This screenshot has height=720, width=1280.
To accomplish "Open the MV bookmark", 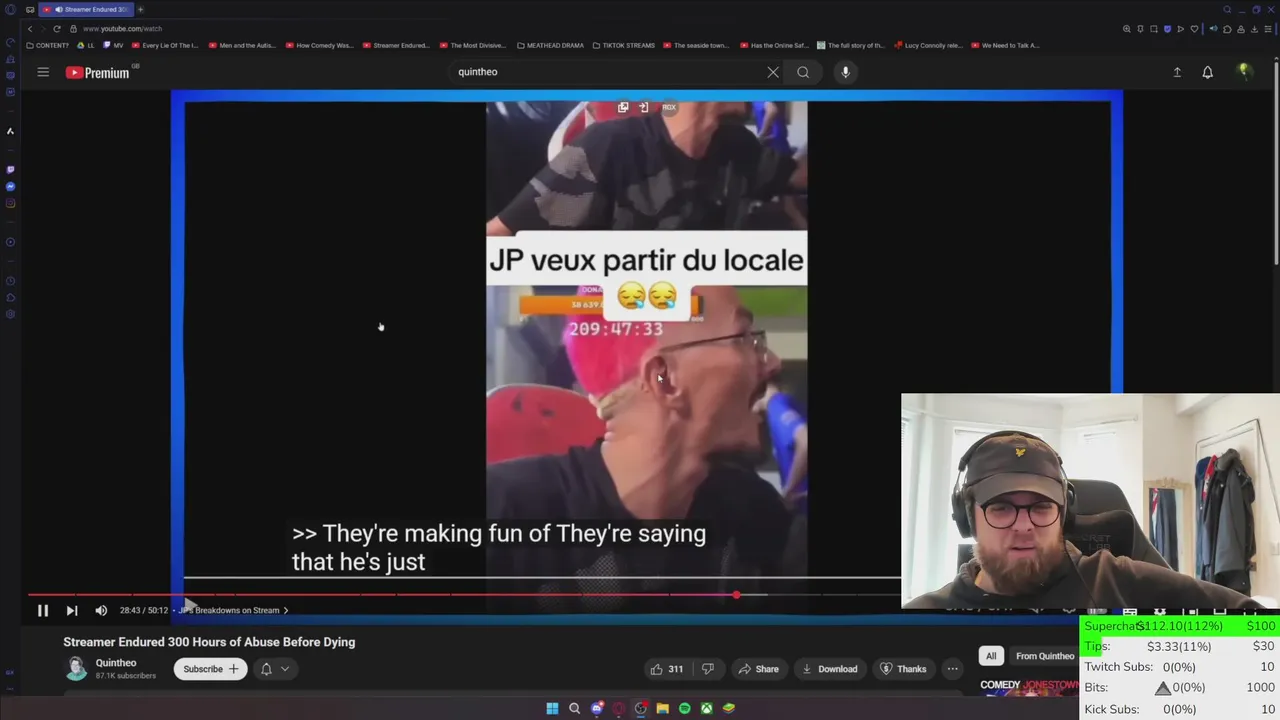I will click(114, 45).
